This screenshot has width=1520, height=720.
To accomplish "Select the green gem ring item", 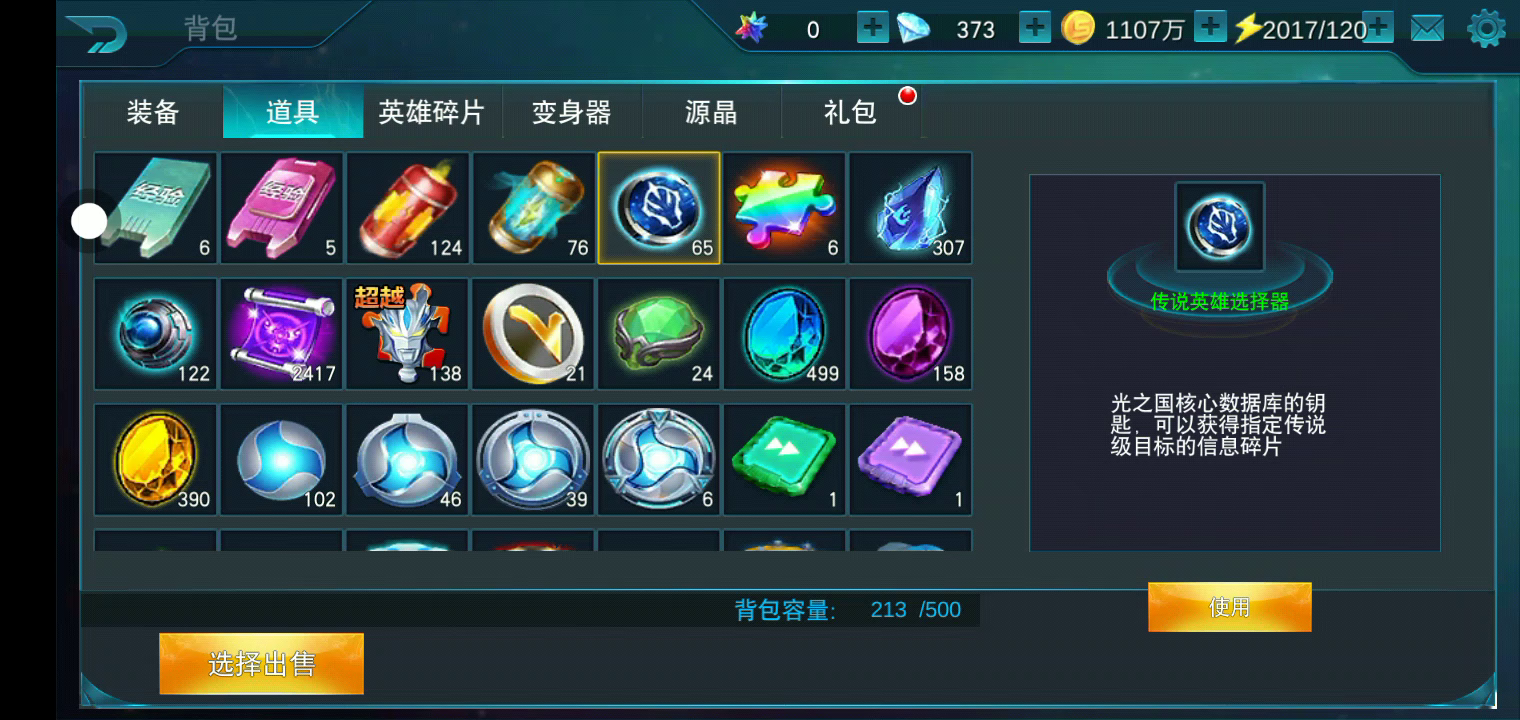I will (x=659, y=334).
